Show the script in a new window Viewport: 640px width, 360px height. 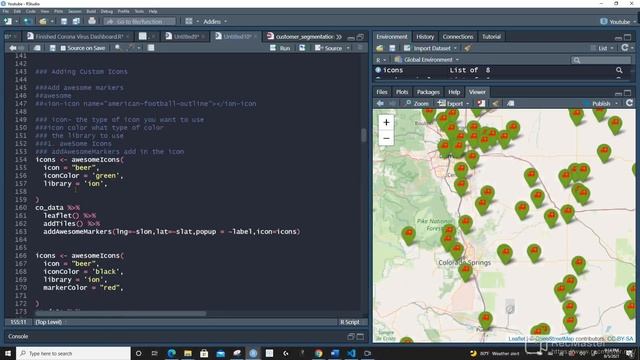(37, 48)
